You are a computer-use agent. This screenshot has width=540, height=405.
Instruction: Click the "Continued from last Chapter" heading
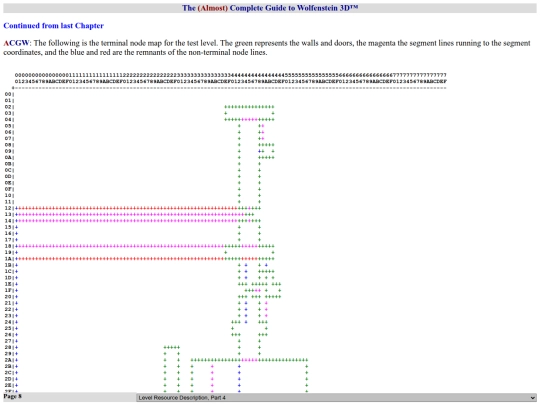click(53, 26)
